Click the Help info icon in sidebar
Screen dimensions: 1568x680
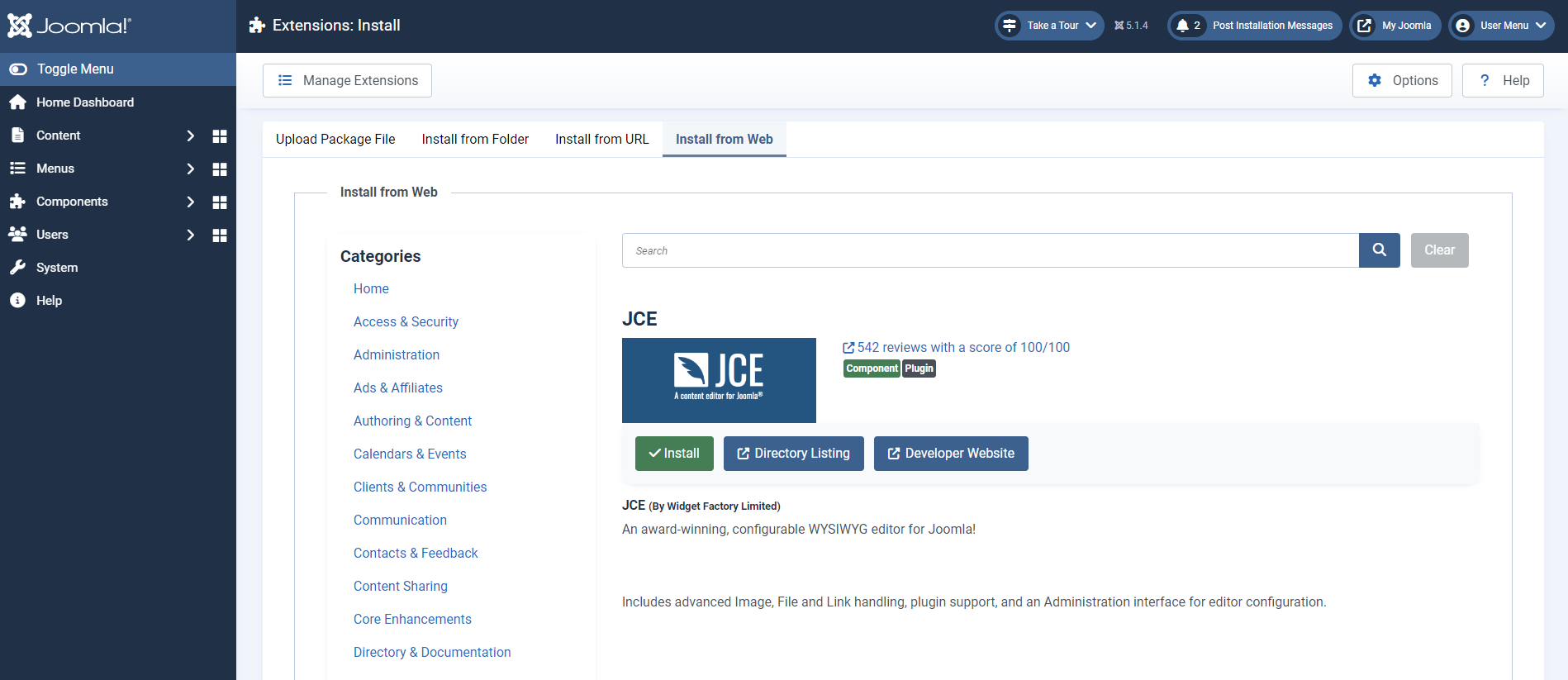pyautogui.click(x=17, y=301)
